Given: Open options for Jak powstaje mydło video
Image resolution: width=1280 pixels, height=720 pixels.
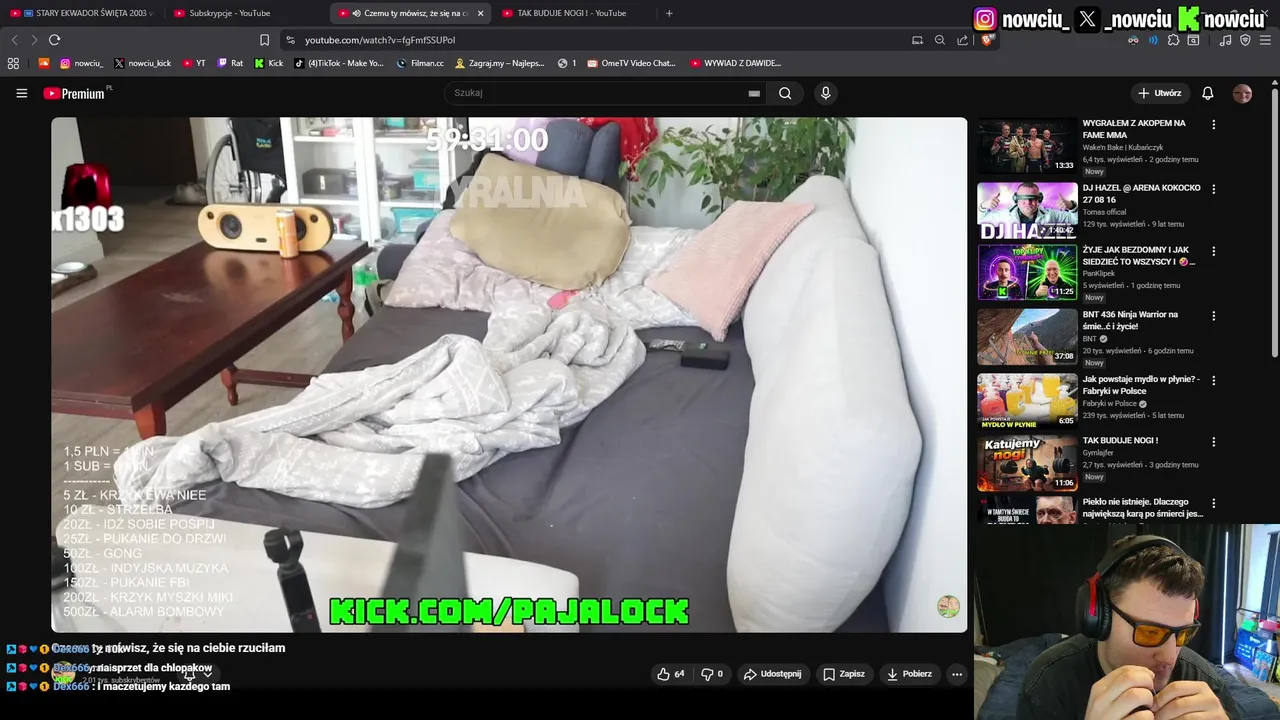Looking at the screenshot, I should [1213, 380].
